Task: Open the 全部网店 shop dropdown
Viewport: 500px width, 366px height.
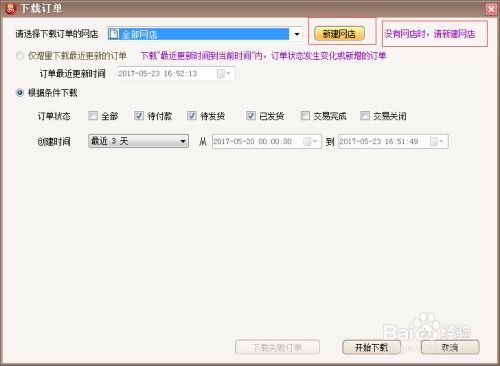Action: pos(296,34)
